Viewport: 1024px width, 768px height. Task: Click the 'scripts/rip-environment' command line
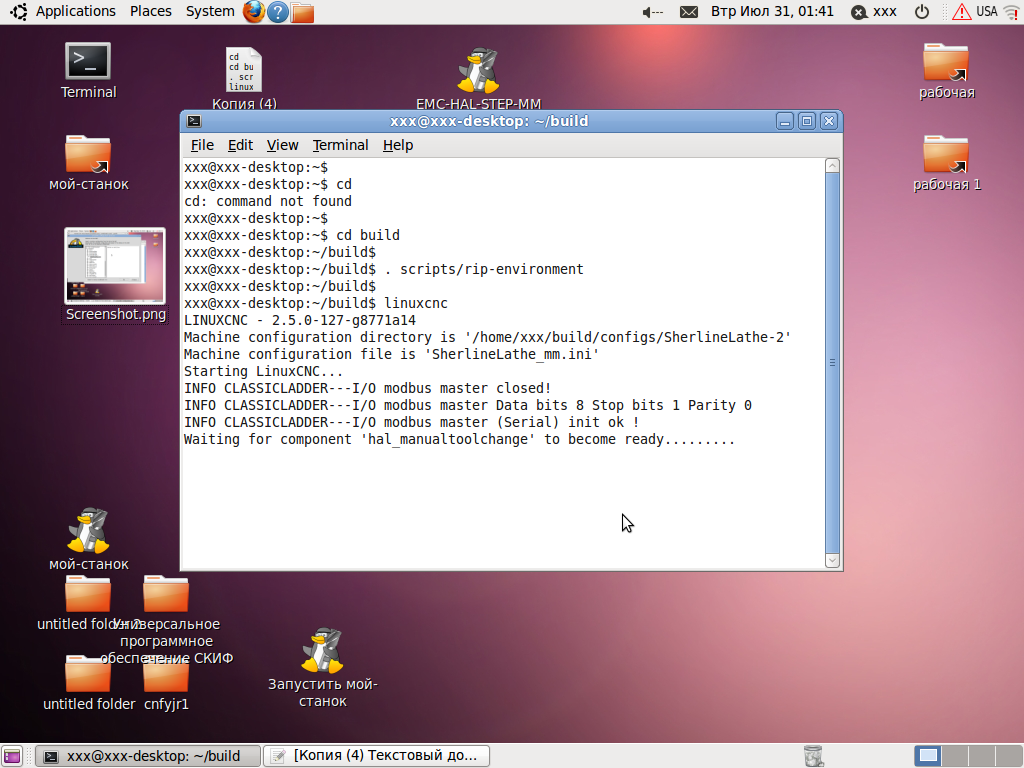[384, 269]
